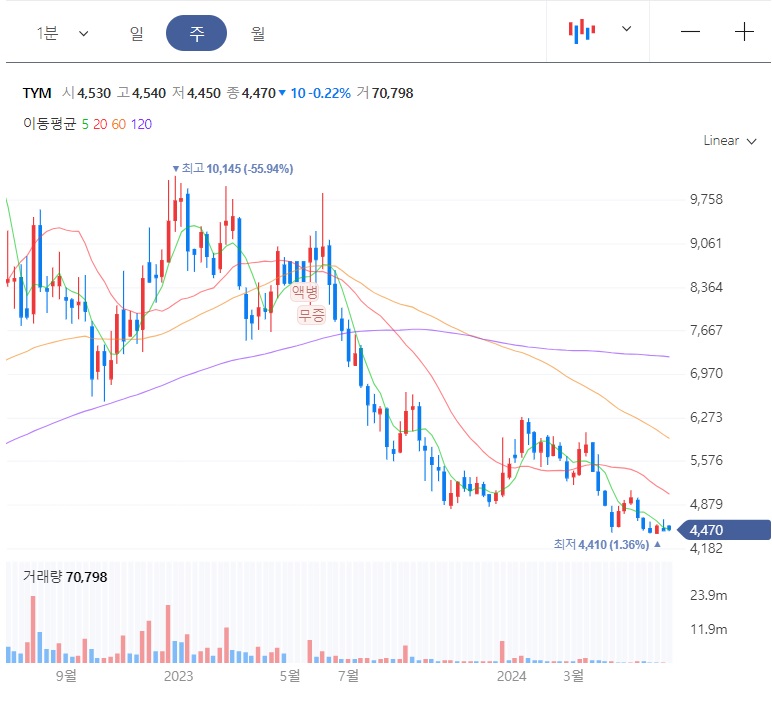Viewport: 772px width, 708px height.
Task: Switch to the 월 monthly chart tab
Action: point(257,33)
